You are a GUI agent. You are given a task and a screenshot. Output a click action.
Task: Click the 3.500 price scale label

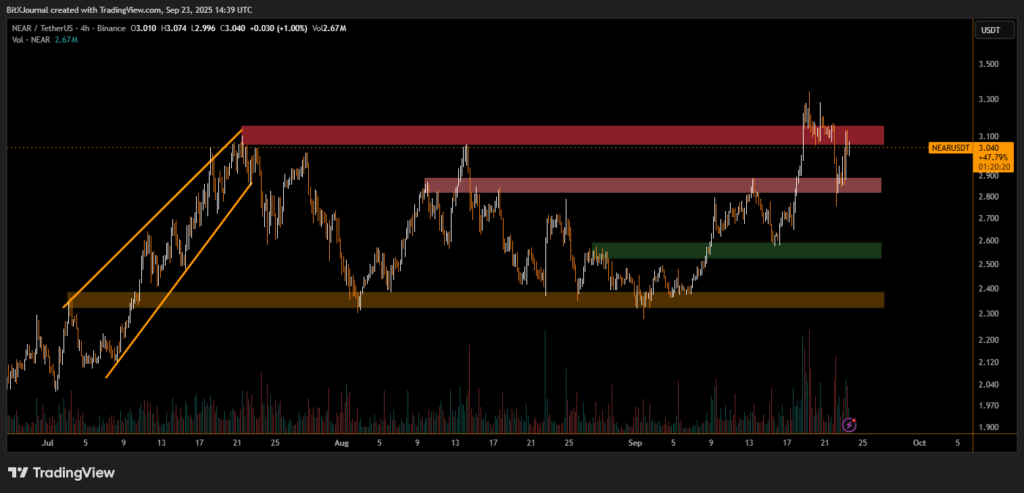988,64
